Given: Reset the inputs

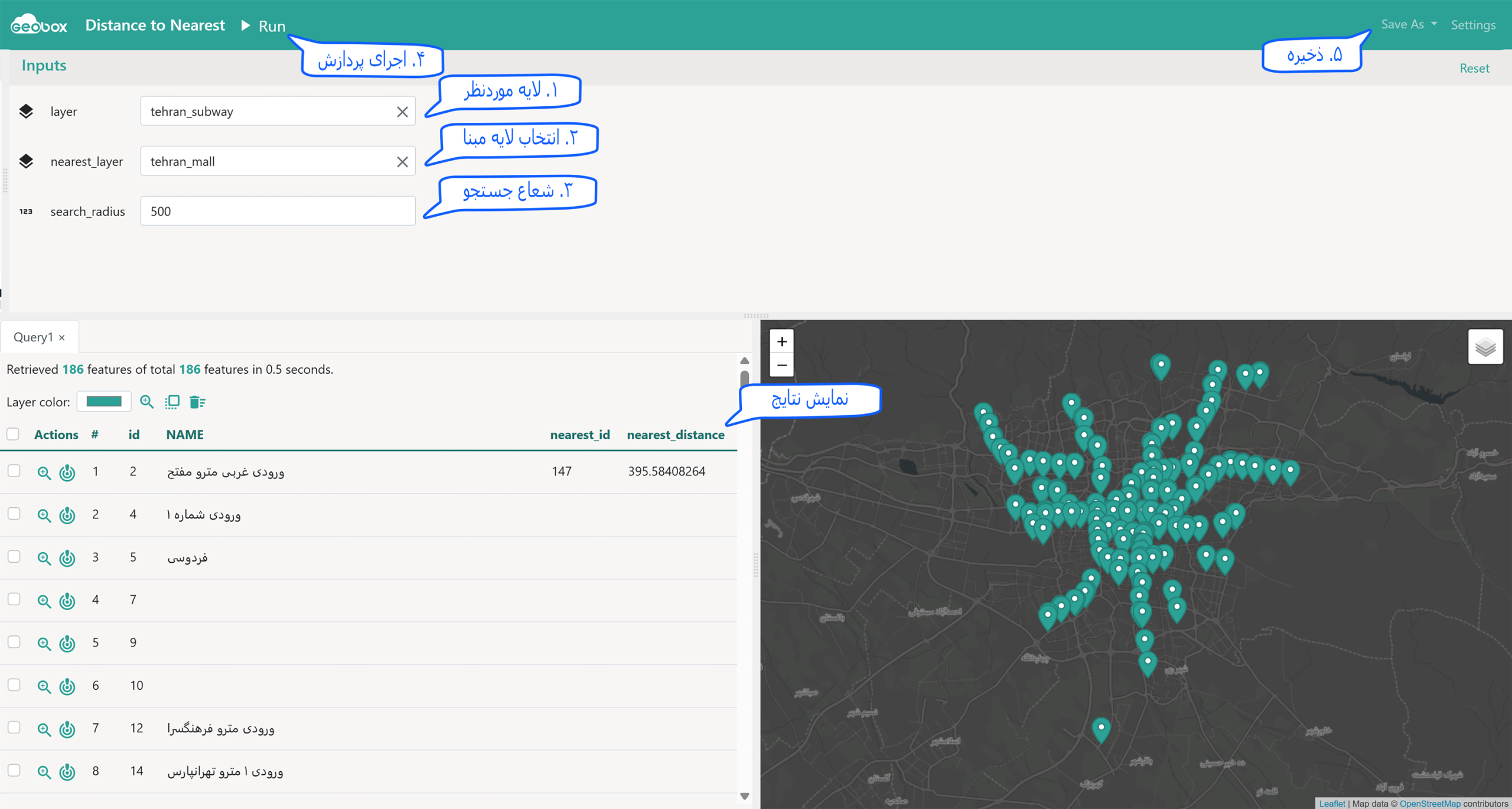Looking at the screenshot, I should pos(1474,68).
